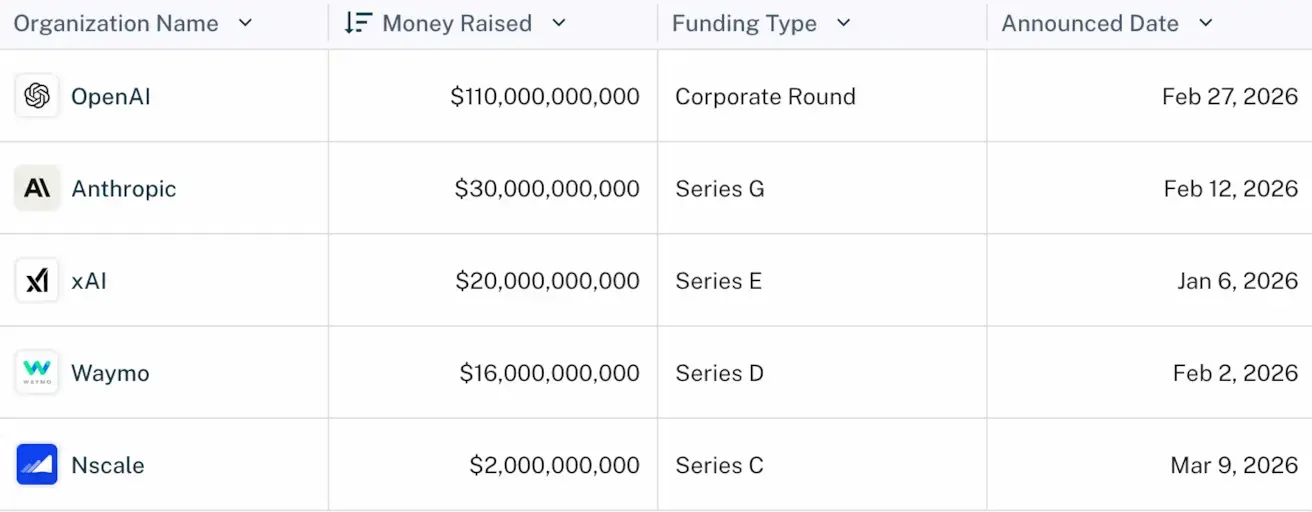Select the Series D funding type cell
Viewport: 1312px width, 512px height.
point(719,373)
